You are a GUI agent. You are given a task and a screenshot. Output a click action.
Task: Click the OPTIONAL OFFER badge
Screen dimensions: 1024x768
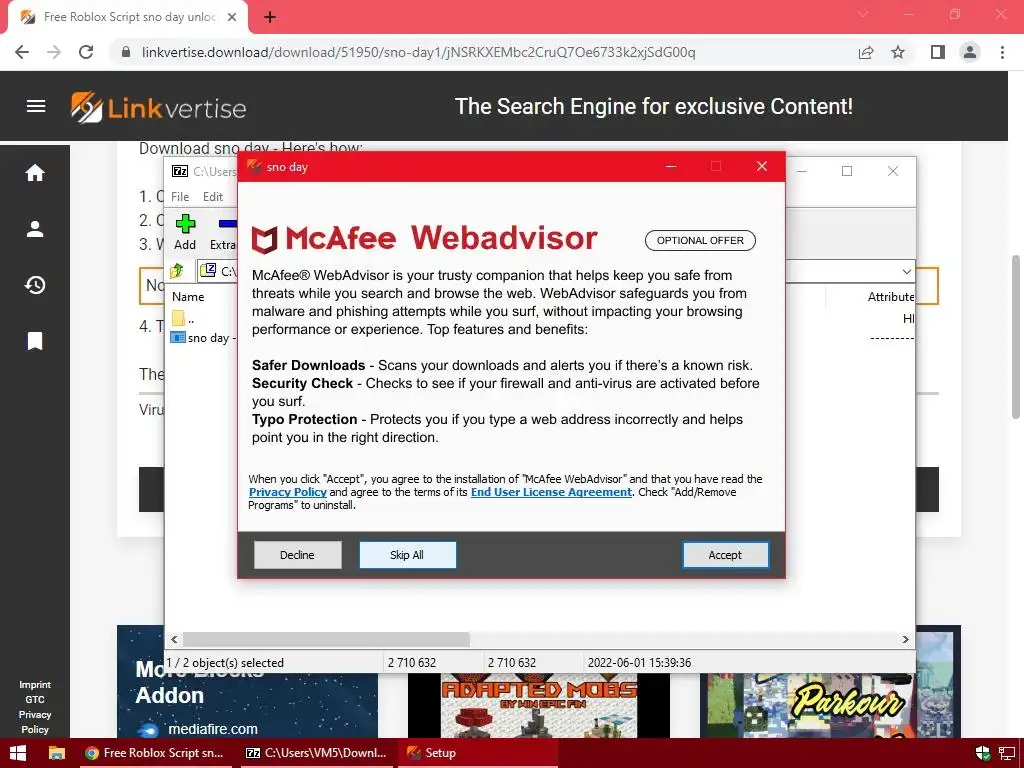700,240
